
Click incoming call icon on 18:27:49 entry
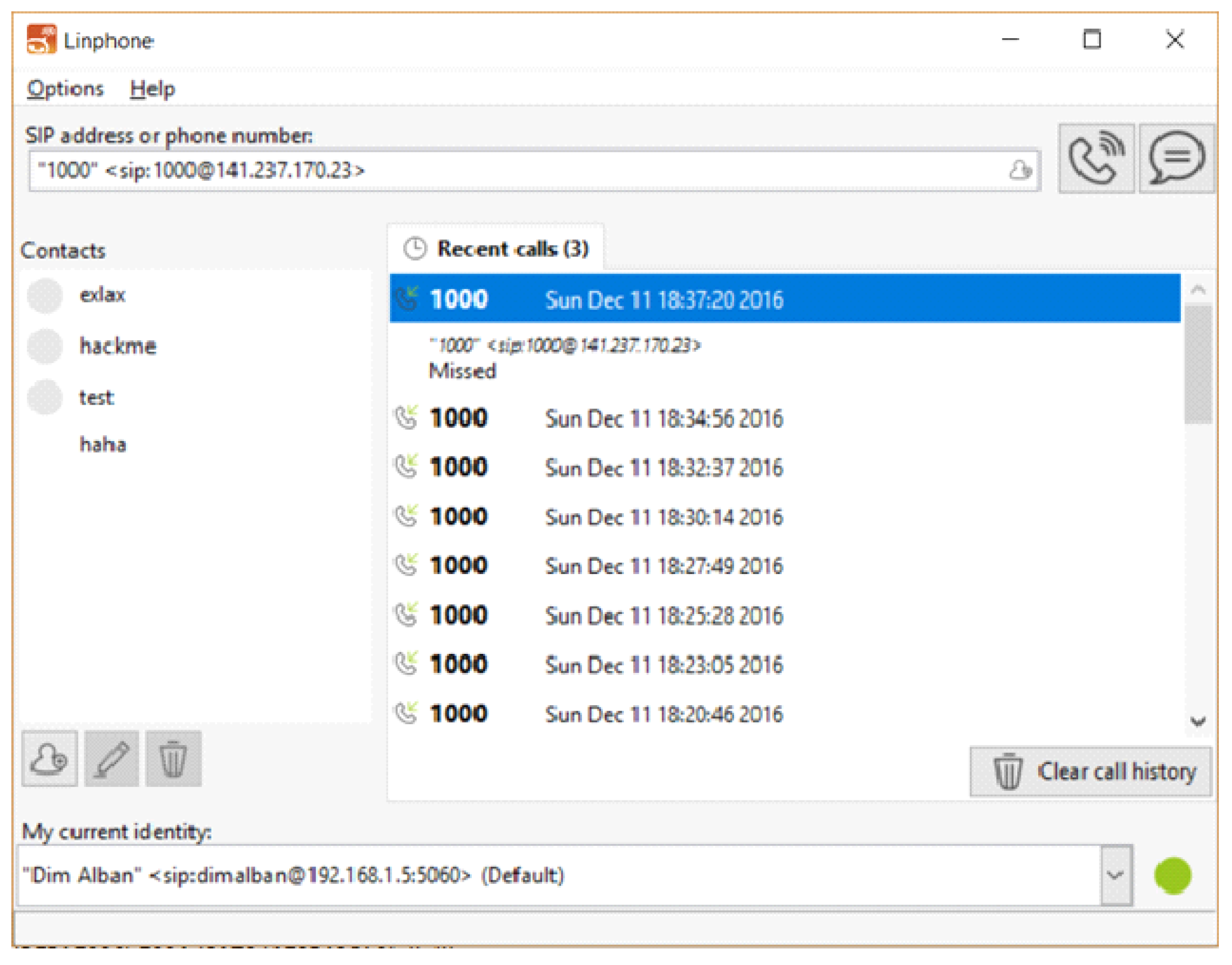[x=407, y=565]
